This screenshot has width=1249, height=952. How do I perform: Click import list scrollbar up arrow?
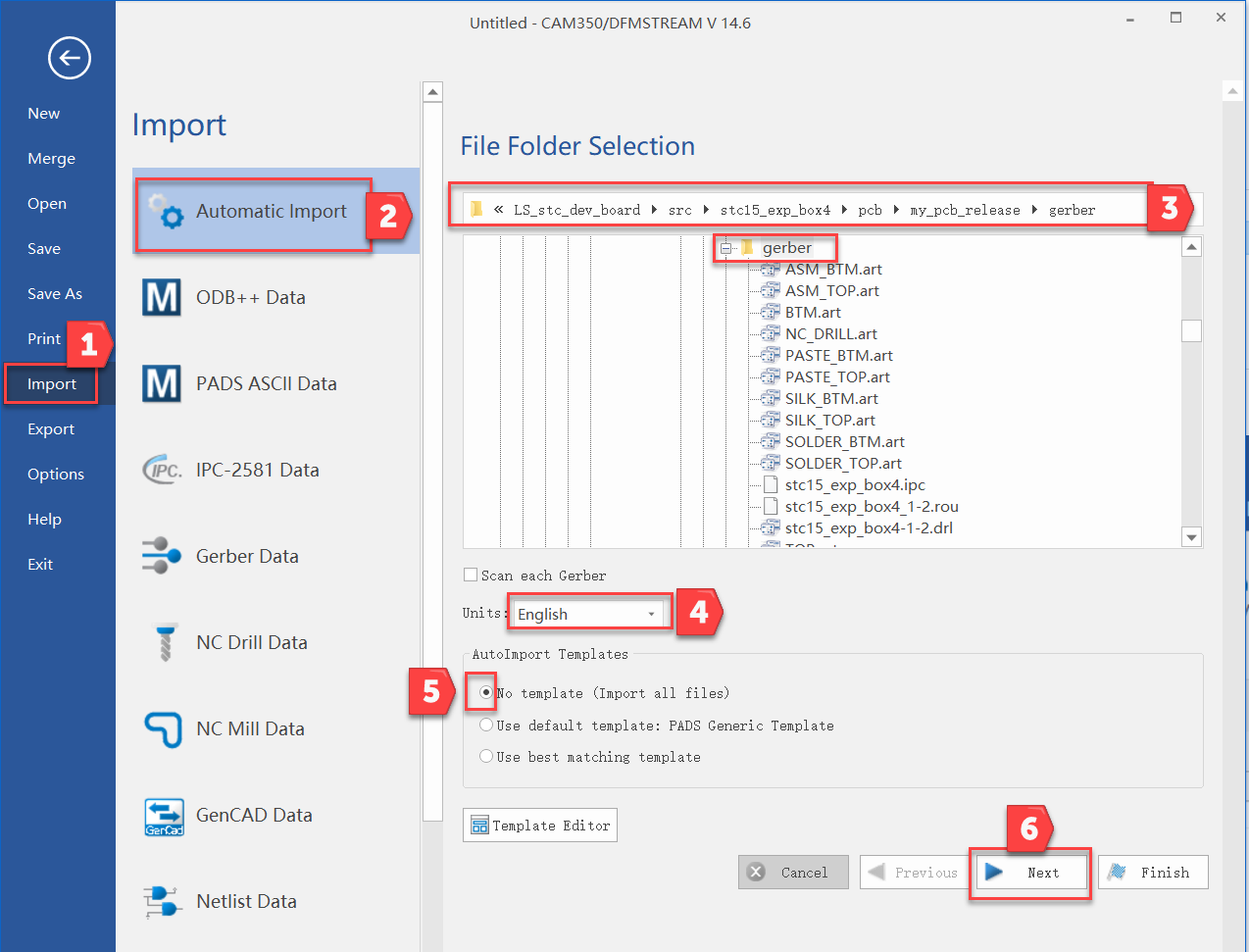pos(432,92)
